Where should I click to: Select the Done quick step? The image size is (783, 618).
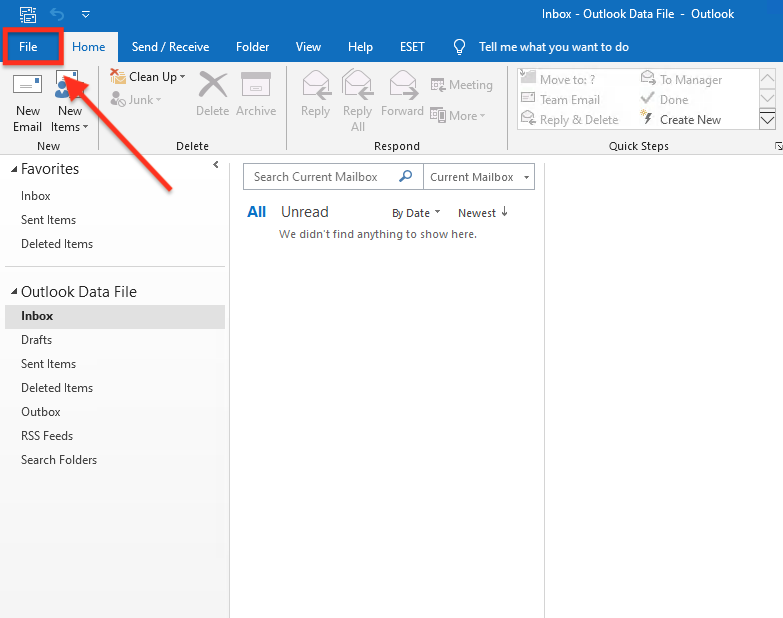pyautogui.click(x=665, y=100)
